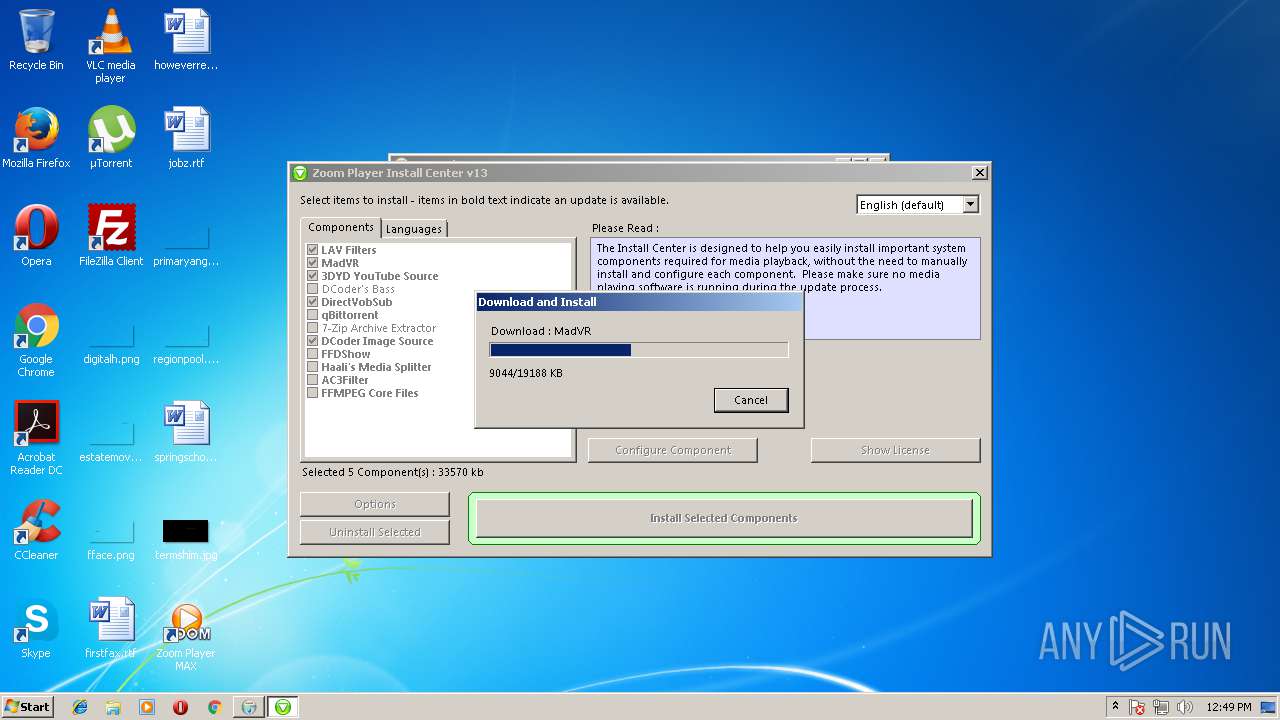This screenshot has width=1280, height=720.
Task: Launch Skype desktop shortcut
Action: pyautogui.click(x=36, y=628)
